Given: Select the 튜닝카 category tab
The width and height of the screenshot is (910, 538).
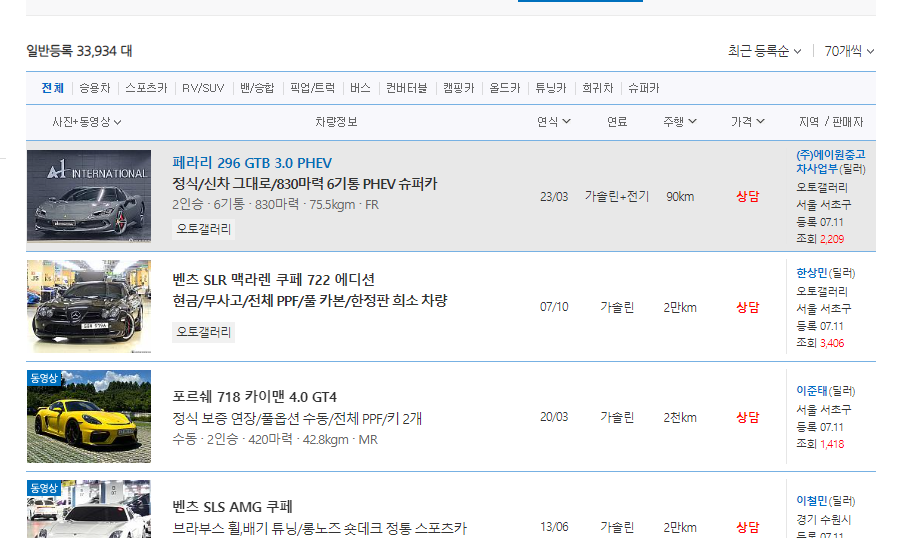Looking at the screenshot, I should pos(551,88).
